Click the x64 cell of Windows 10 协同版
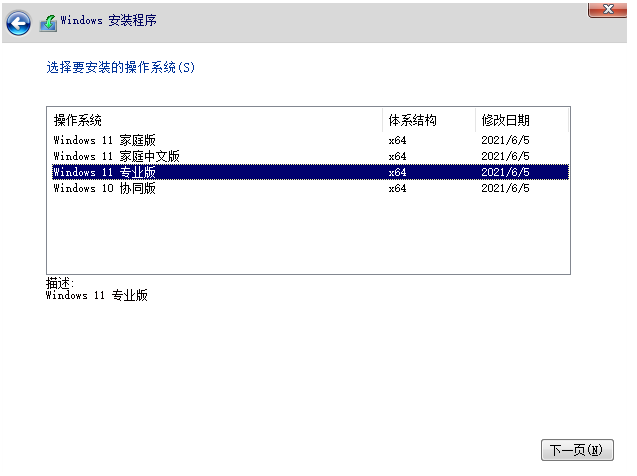 (397, 188)
